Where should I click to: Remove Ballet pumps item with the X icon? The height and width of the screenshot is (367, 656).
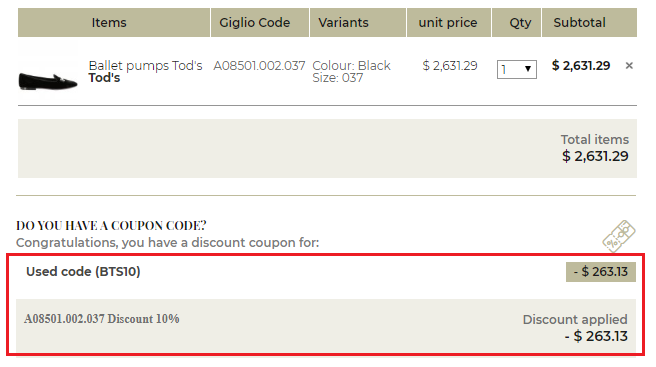click(x=629, y=65)
